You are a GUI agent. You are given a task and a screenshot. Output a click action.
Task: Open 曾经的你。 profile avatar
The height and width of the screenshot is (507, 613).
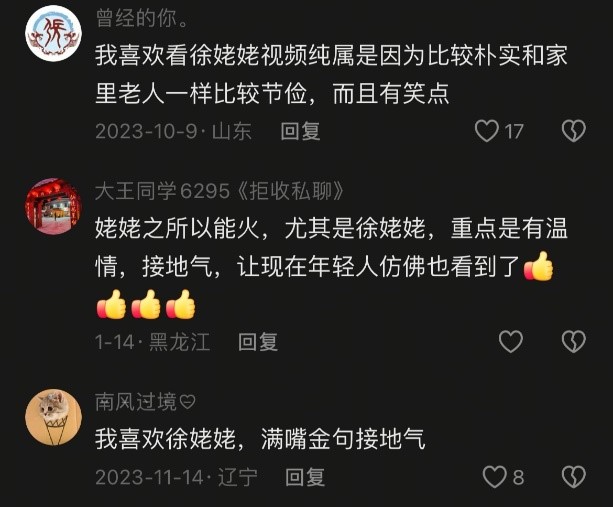pyautogui.click(x=53, y=33)
